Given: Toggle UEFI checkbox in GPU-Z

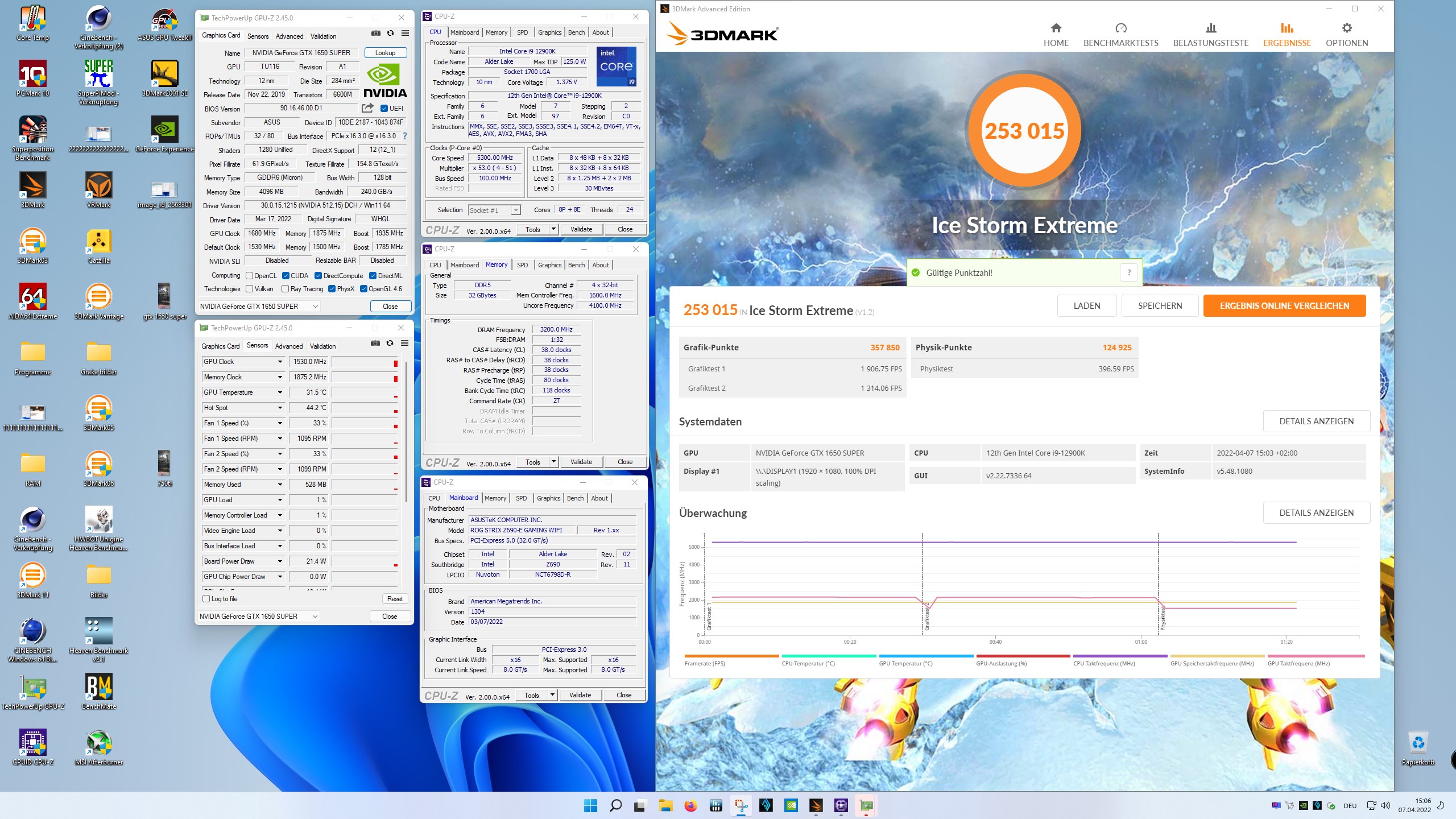Looking at the screenshot, I should point(384,109).
